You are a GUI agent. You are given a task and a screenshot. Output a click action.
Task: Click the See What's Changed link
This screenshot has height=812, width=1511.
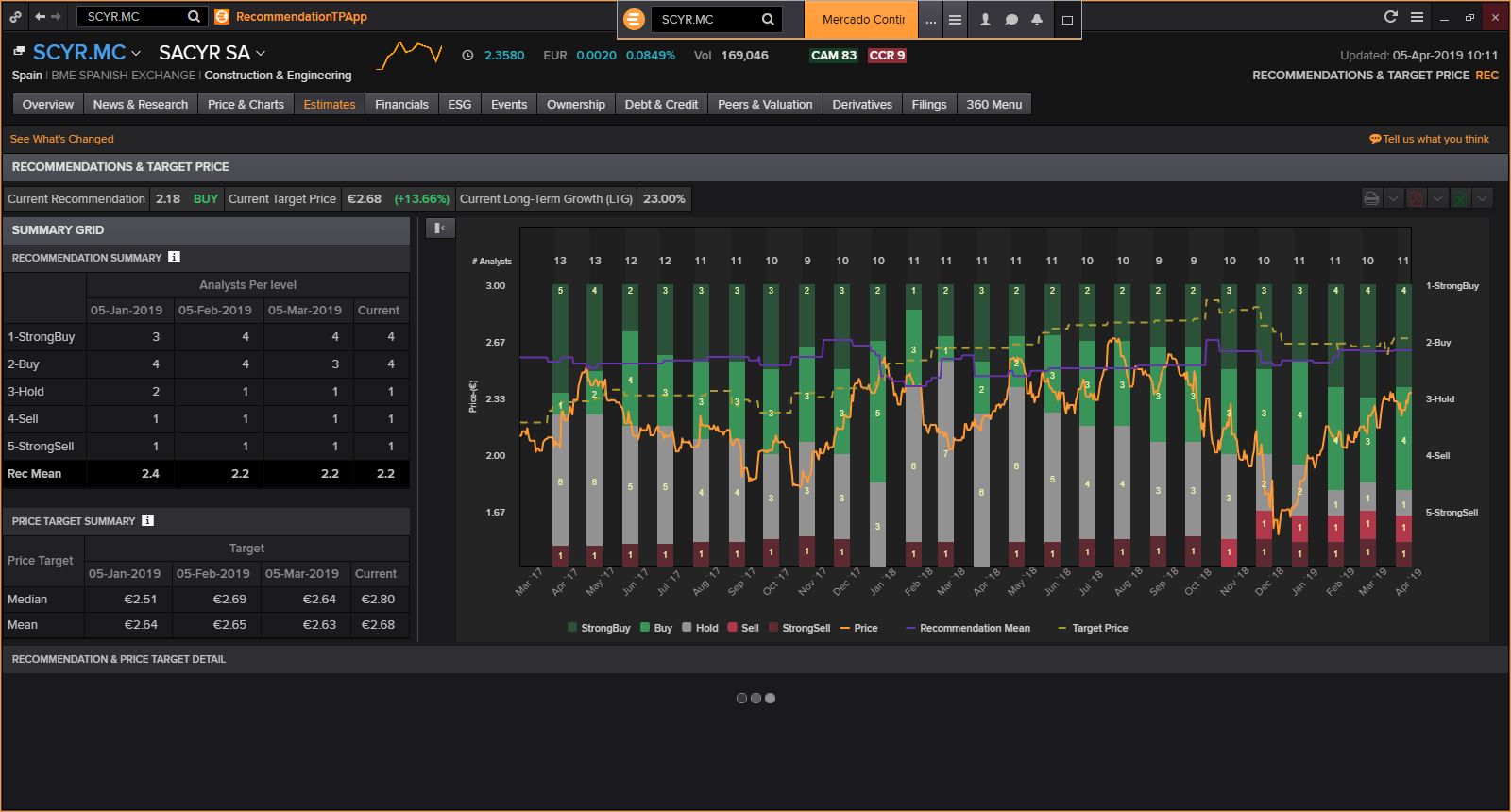coord(61,139)
